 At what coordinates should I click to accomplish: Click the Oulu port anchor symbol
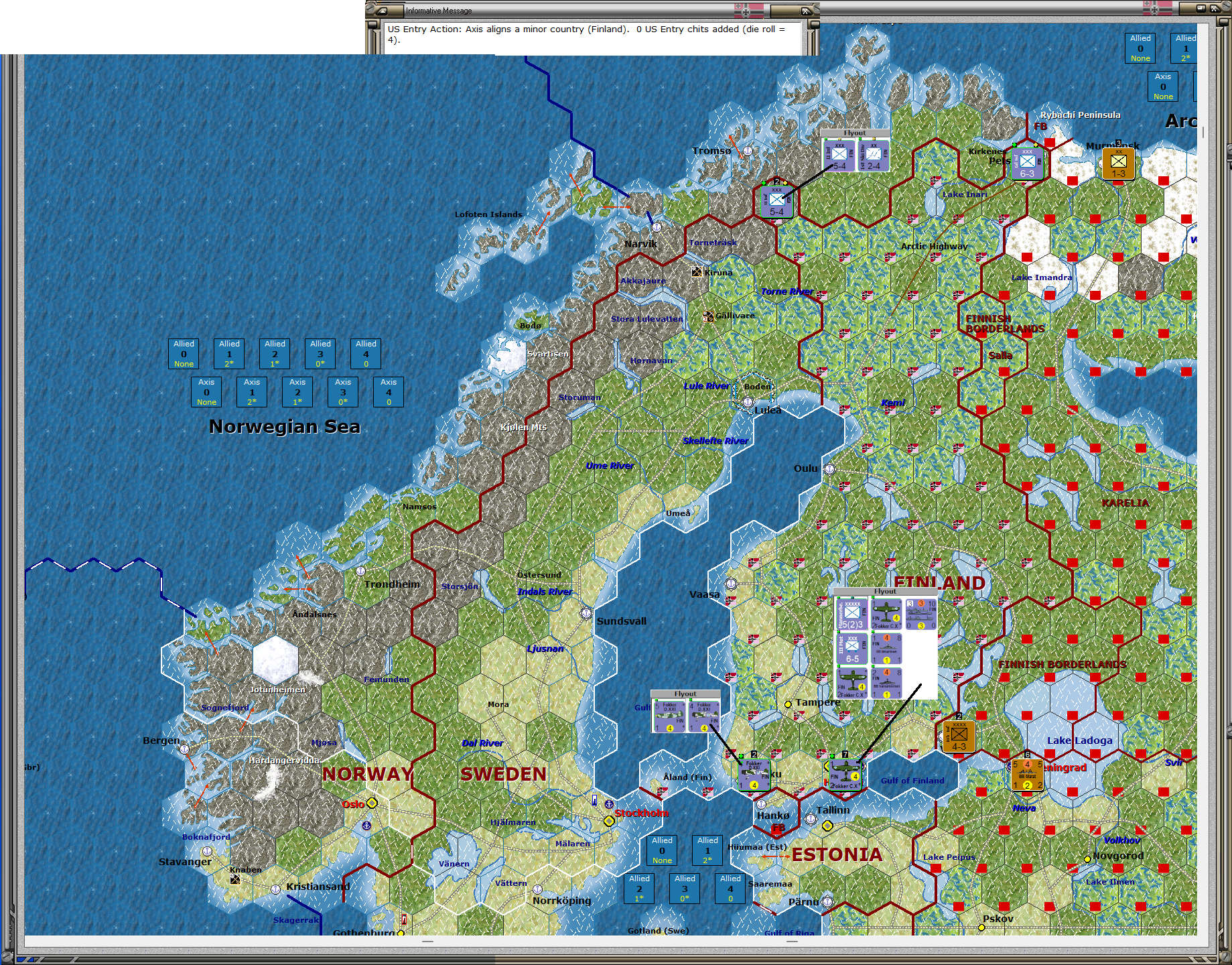[x=829, y=469]
